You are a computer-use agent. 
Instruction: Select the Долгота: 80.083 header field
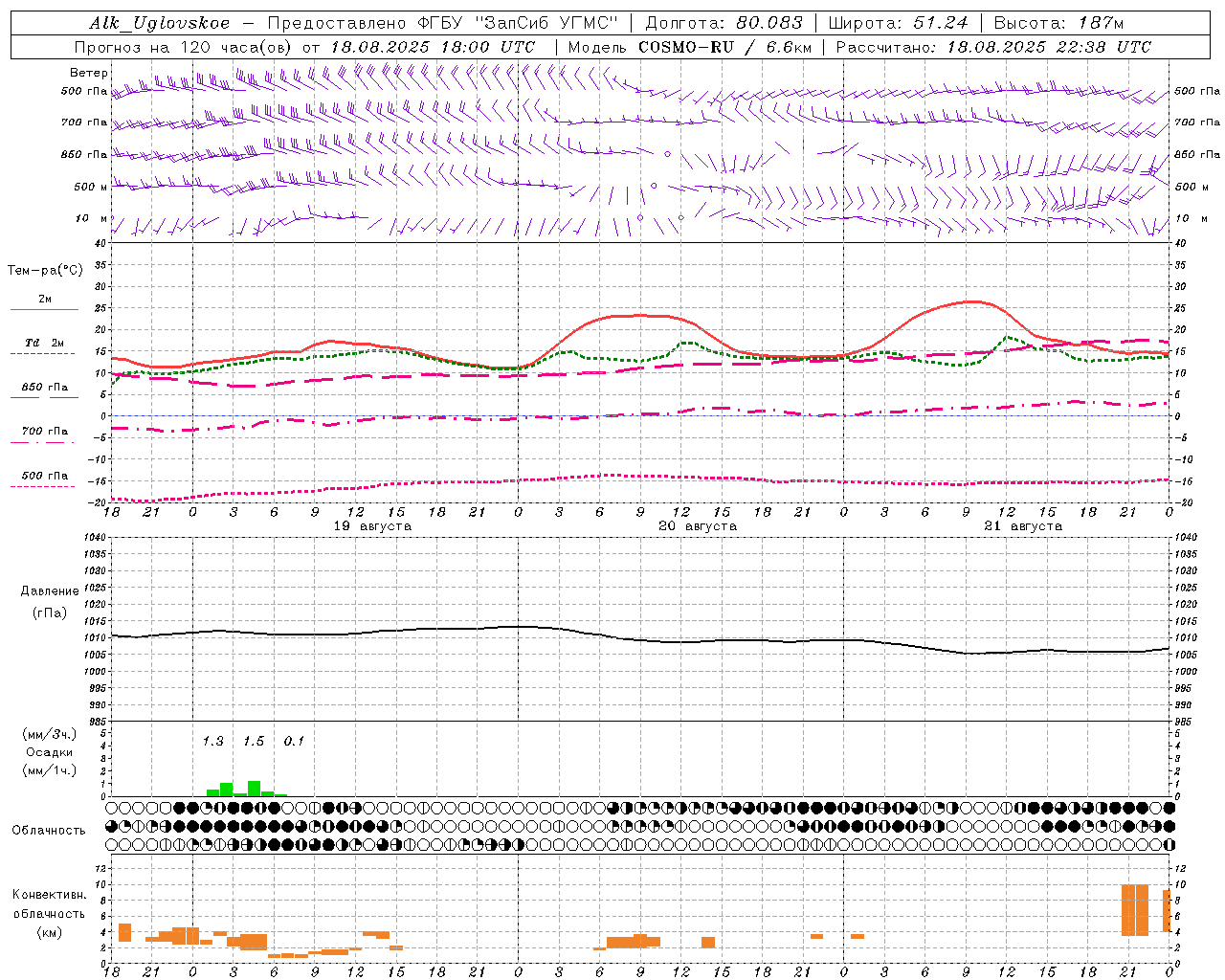[x=724, y=23]
